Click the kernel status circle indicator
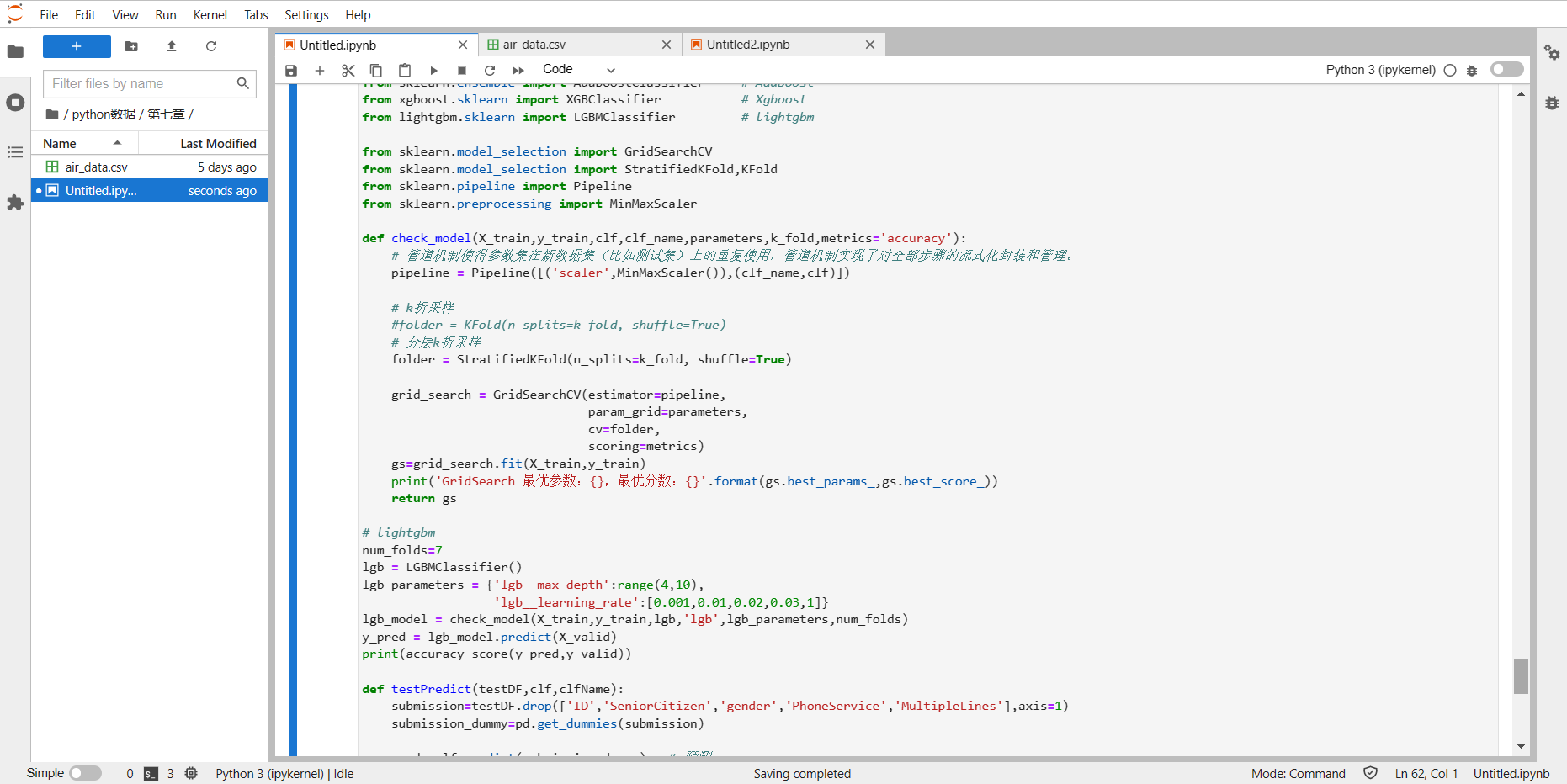This screenshot has width=1567, height=784. (x=1450, y=71)
